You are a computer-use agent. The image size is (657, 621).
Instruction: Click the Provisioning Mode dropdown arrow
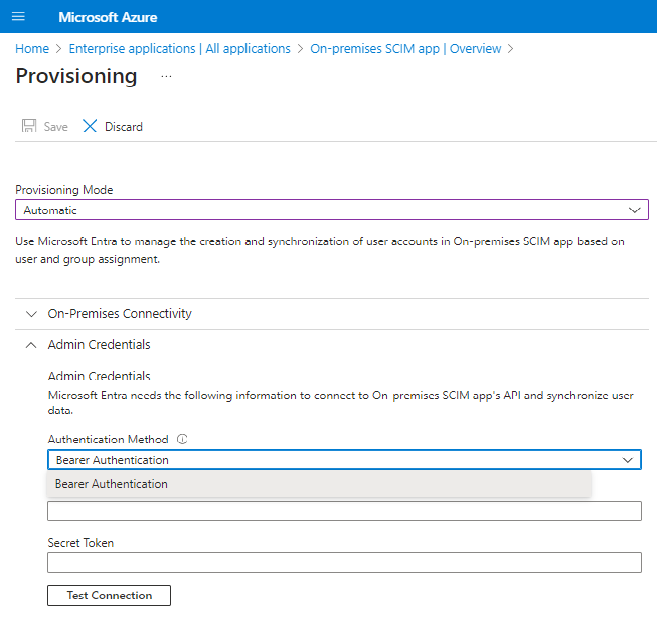coord(634,210)
